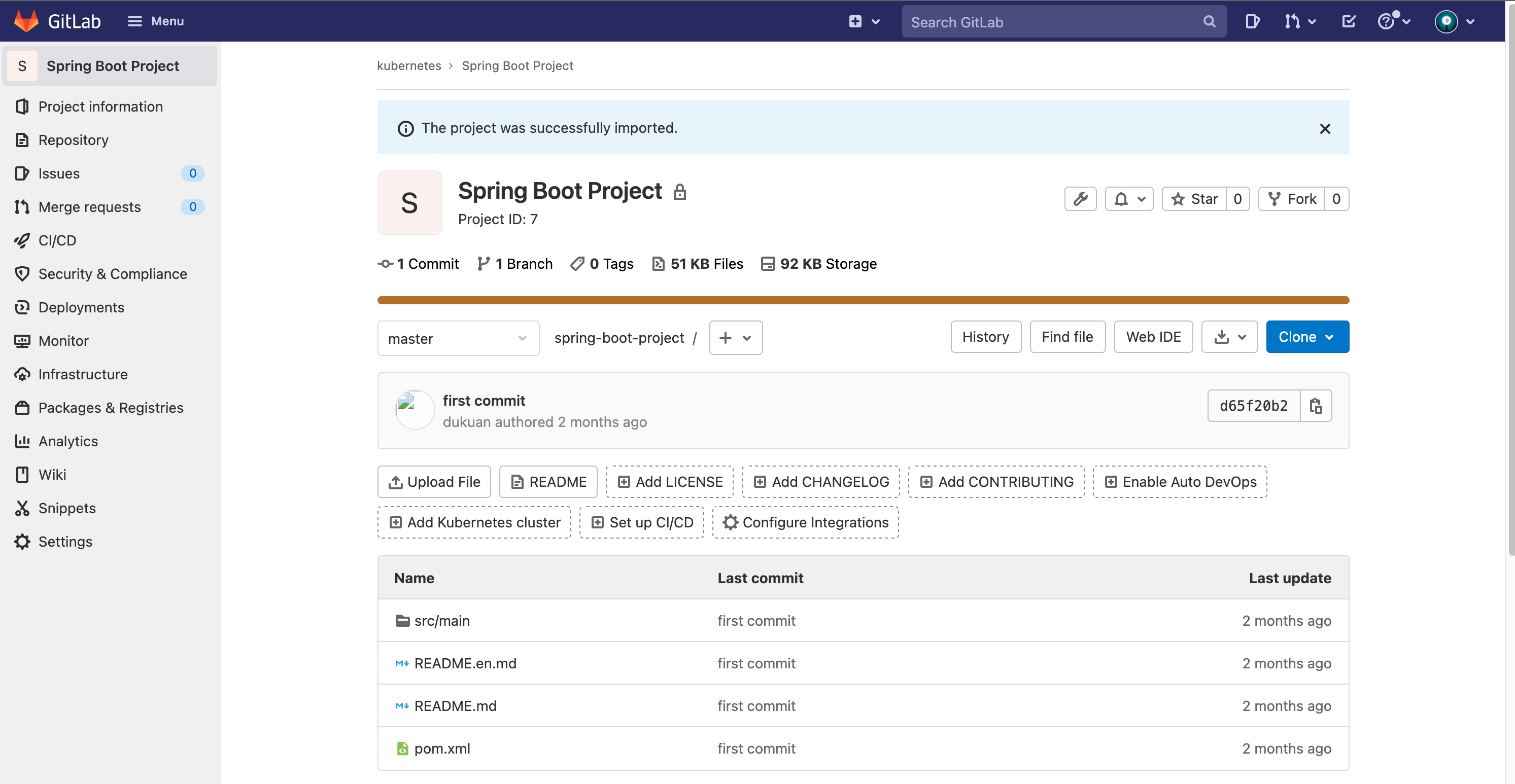Open the 1 Branch link
Viewport: 1515px width, 784px height.
[x=514, y=264]
